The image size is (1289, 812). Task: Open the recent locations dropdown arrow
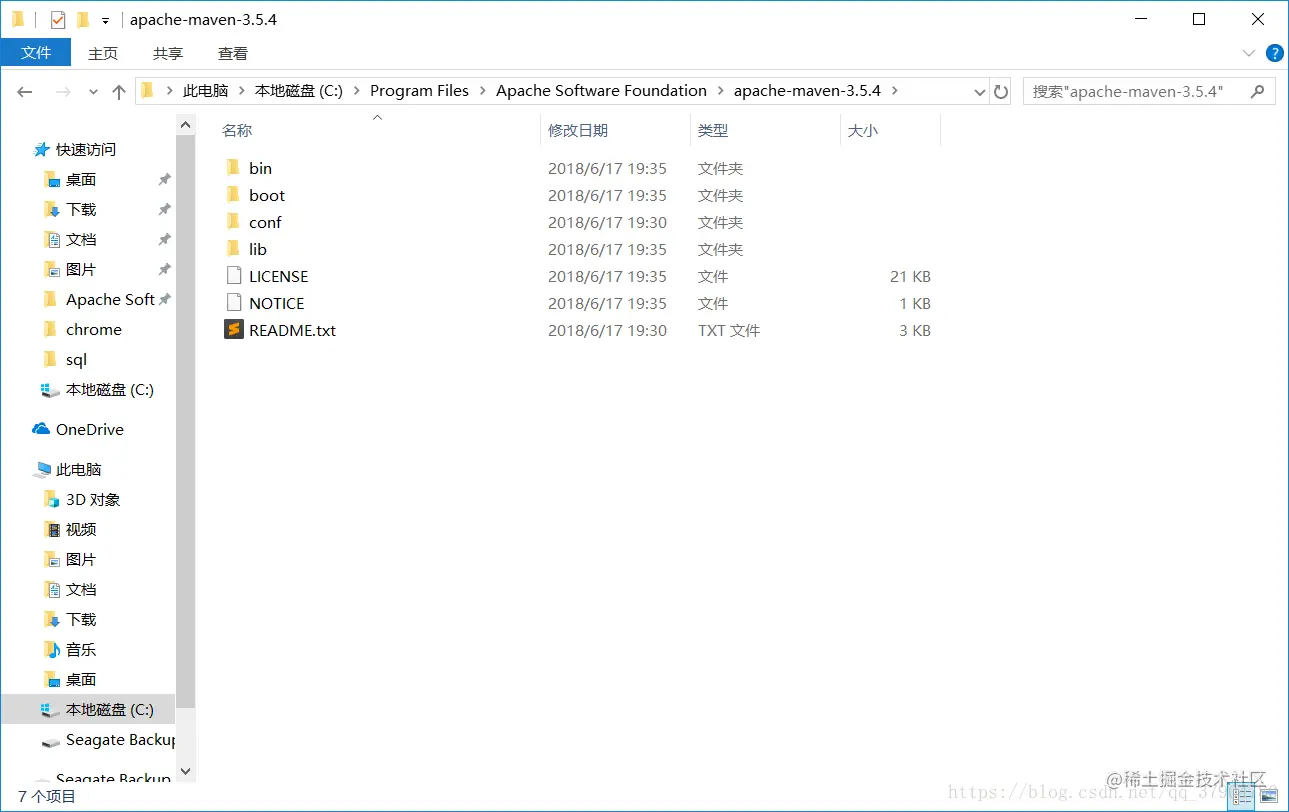tap(93, 91)
